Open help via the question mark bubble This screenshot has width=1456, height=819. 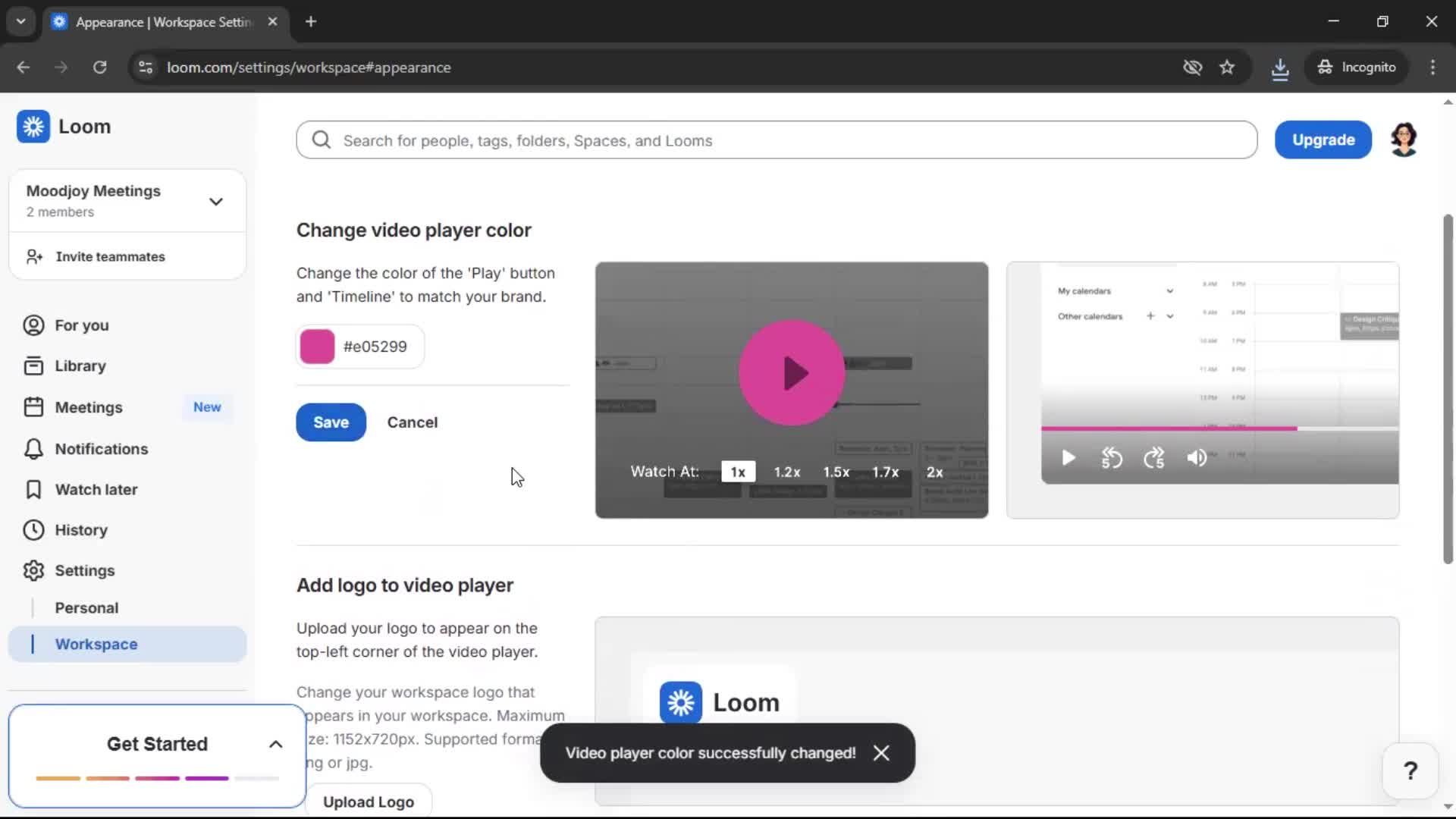pyautogui.click(x=1409, y=770)
